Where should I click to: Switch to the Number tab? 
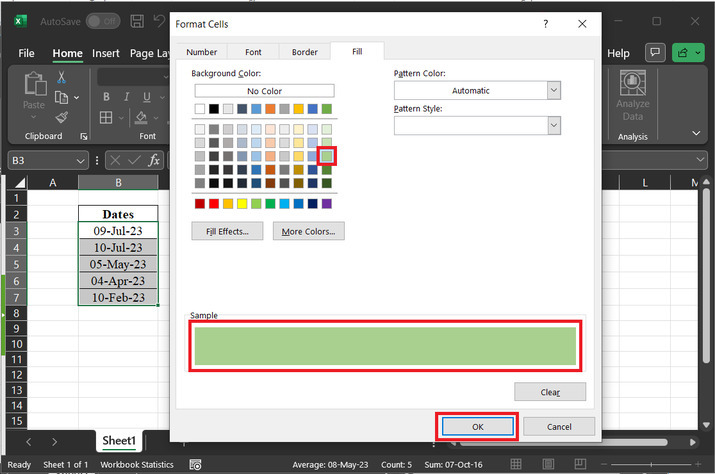coord(202,52)
